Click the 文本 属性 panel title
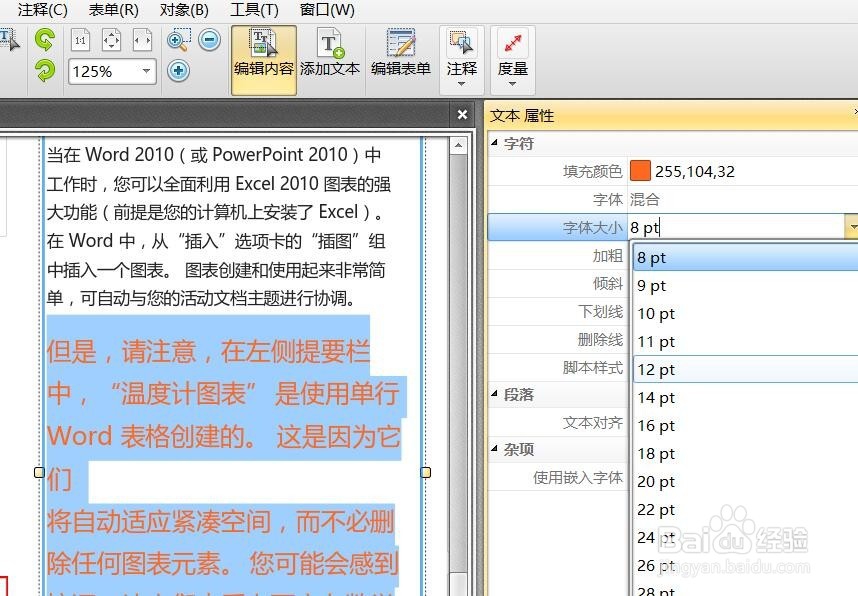 (x=522, y=116)
